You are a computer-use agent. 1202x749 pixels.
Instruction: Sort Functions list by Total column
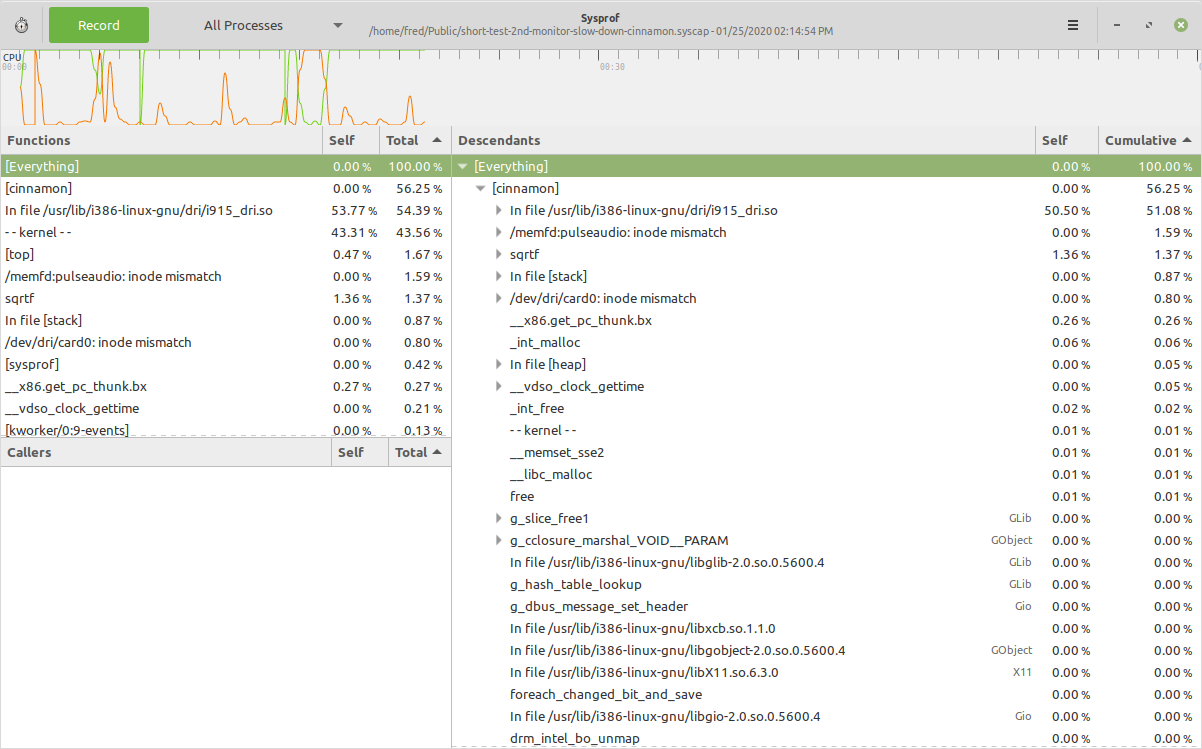tap(415, 141)
